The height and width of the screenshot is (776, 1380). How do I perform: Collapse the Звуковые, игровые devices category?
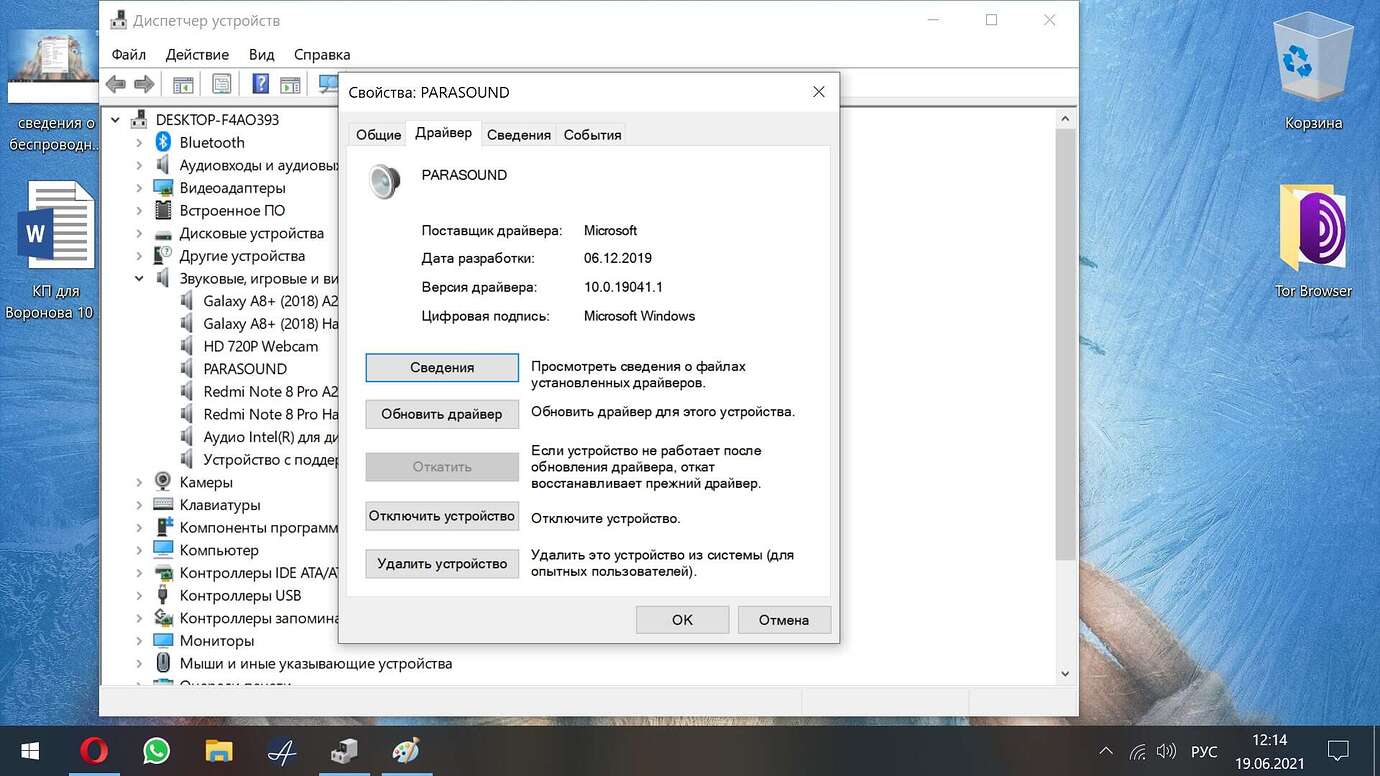pos(139,279)
